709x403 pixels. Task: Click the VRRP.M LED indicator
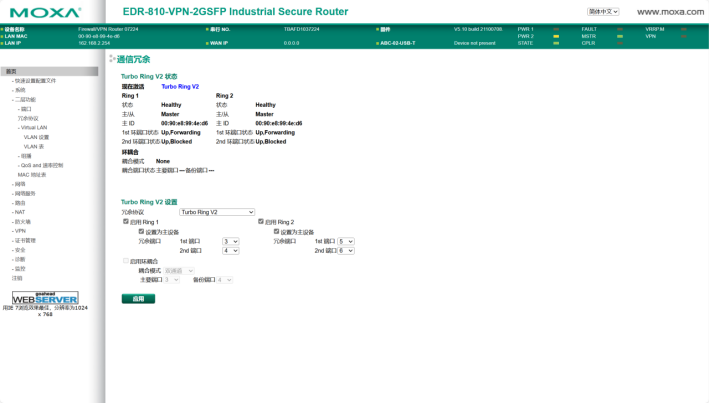[x=684, y=29]
